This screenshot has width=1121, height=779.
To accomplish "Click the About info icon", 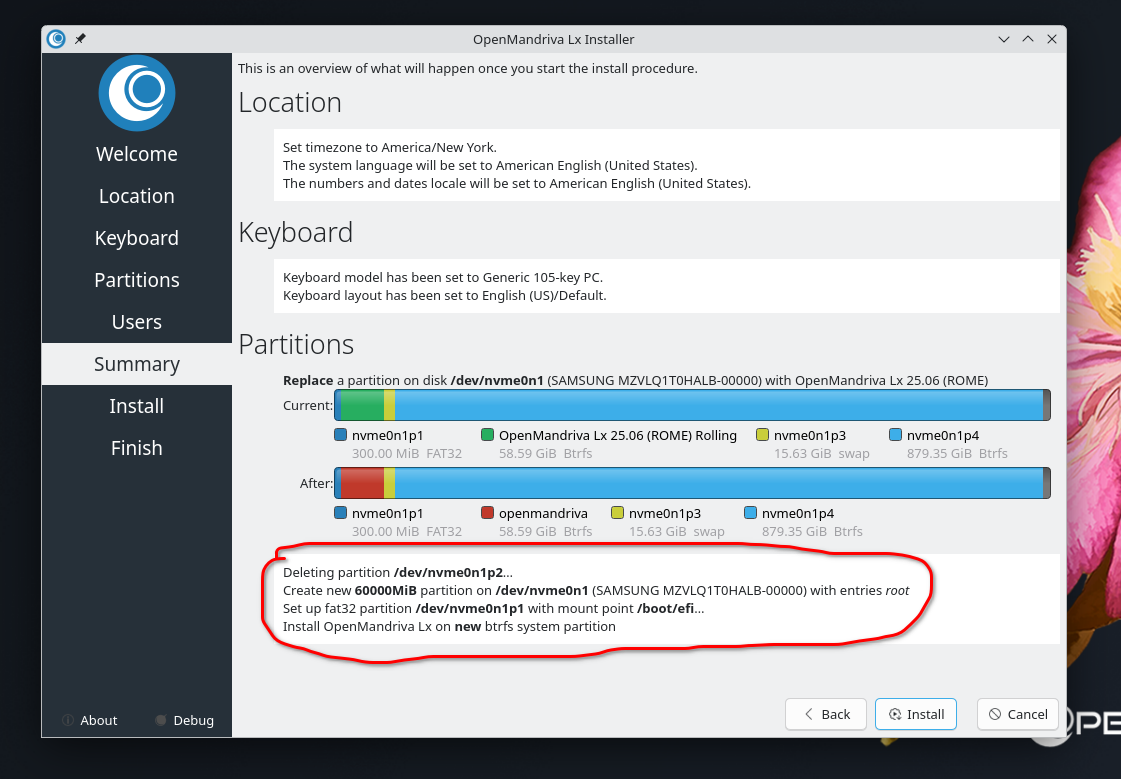I will (x=68, y=720).
